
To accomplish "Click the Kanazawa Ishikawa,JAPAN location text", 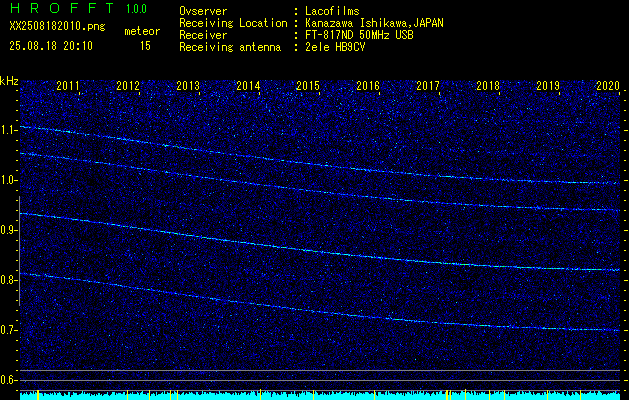I will (x=374, y=23).
